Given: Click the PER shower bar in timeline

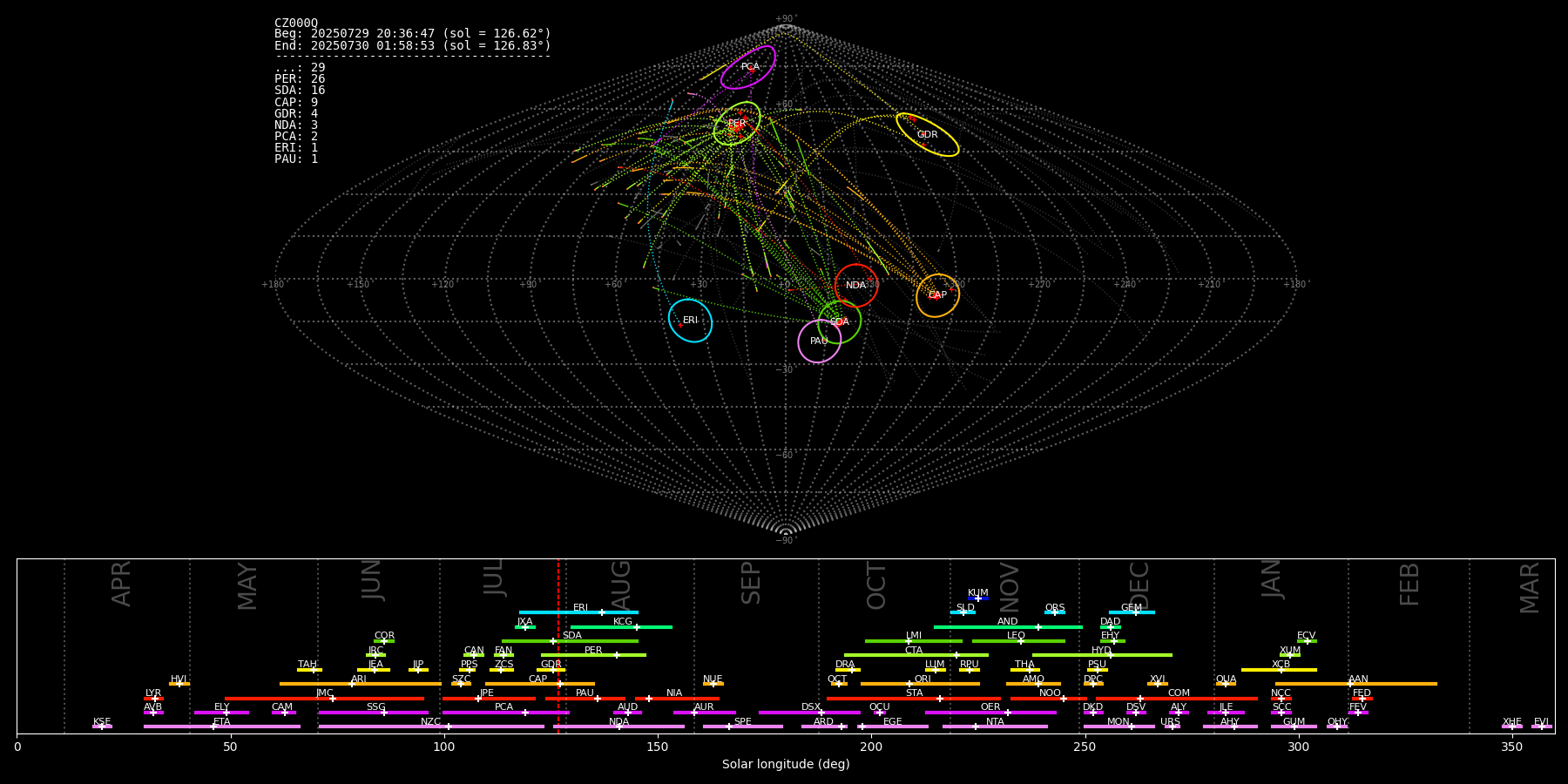Looking at the screenshot, I should (x=593, y=655).
